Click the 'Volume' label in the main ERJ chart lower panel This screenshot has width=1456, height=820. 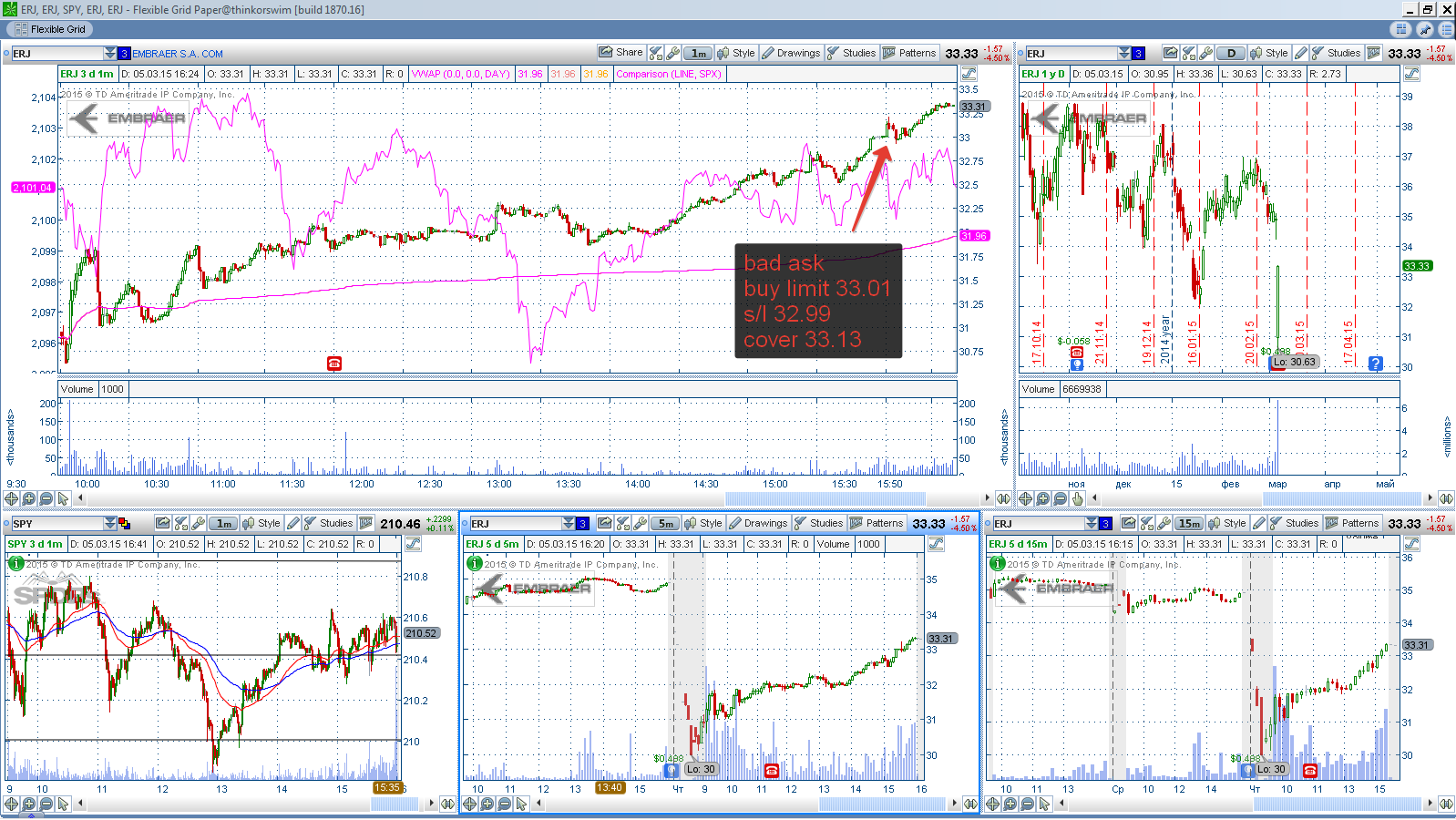(77, 389)
